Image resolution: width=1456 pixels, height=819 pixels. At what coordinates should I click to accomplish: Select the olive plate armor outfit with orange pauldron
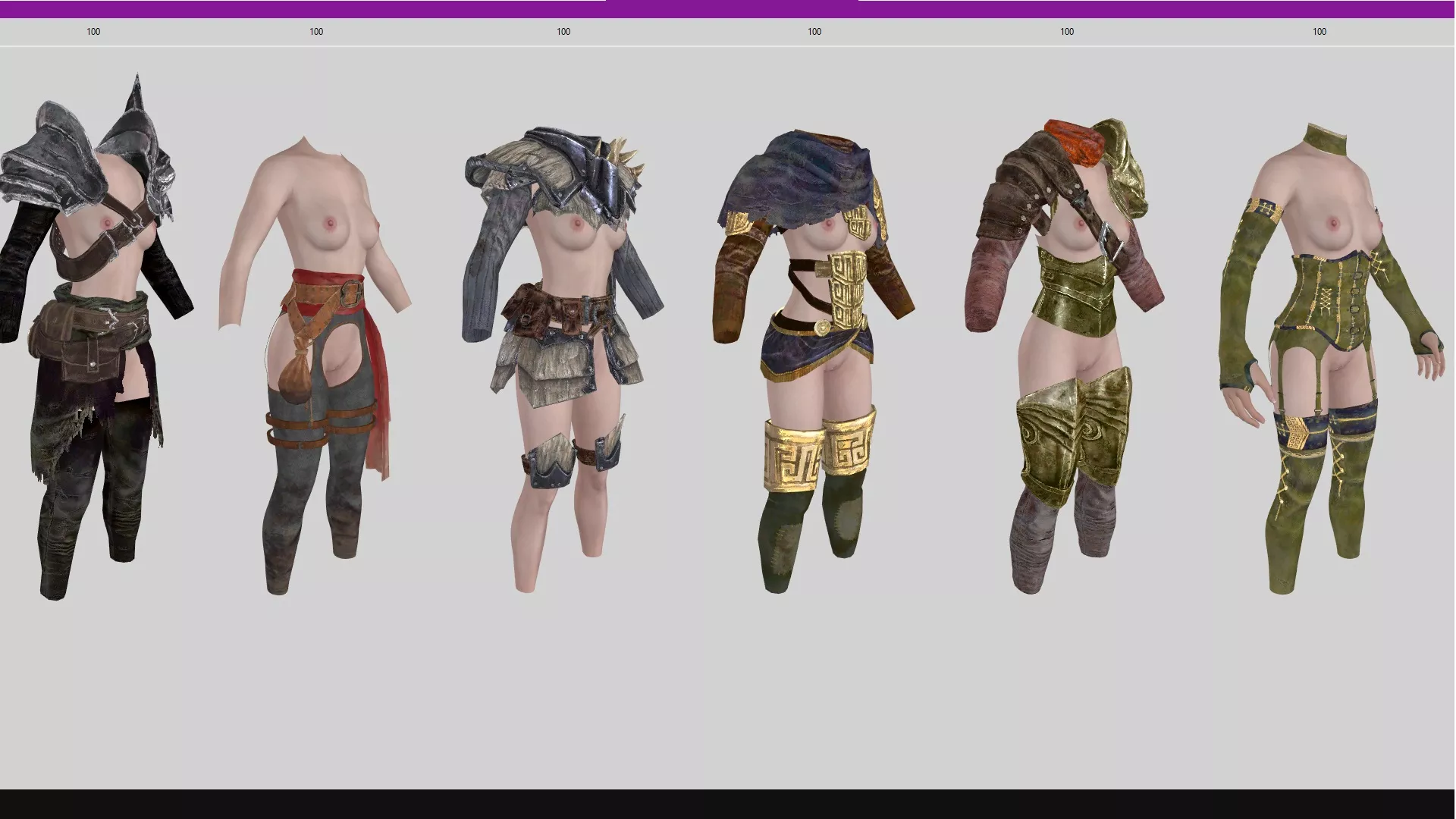coord(1065,356)
